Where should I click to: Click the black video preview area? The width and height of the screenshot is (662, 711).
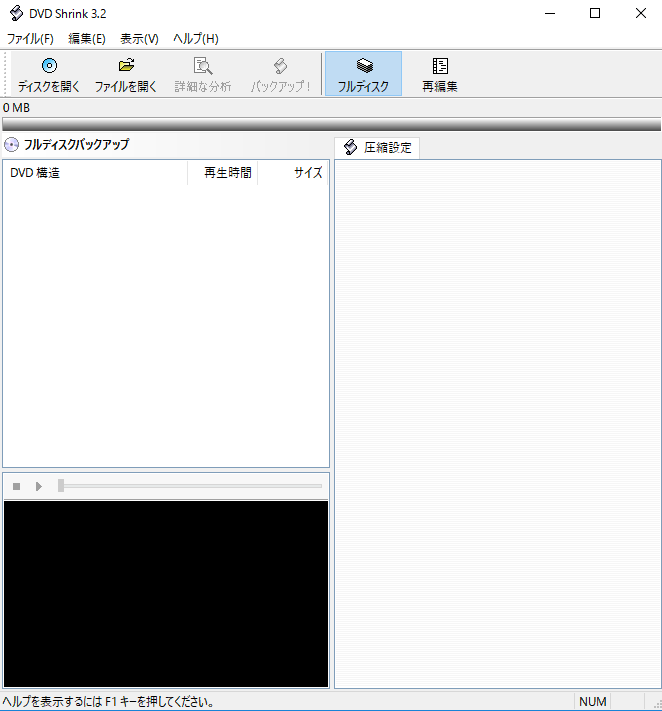click(x=166, y=594)
